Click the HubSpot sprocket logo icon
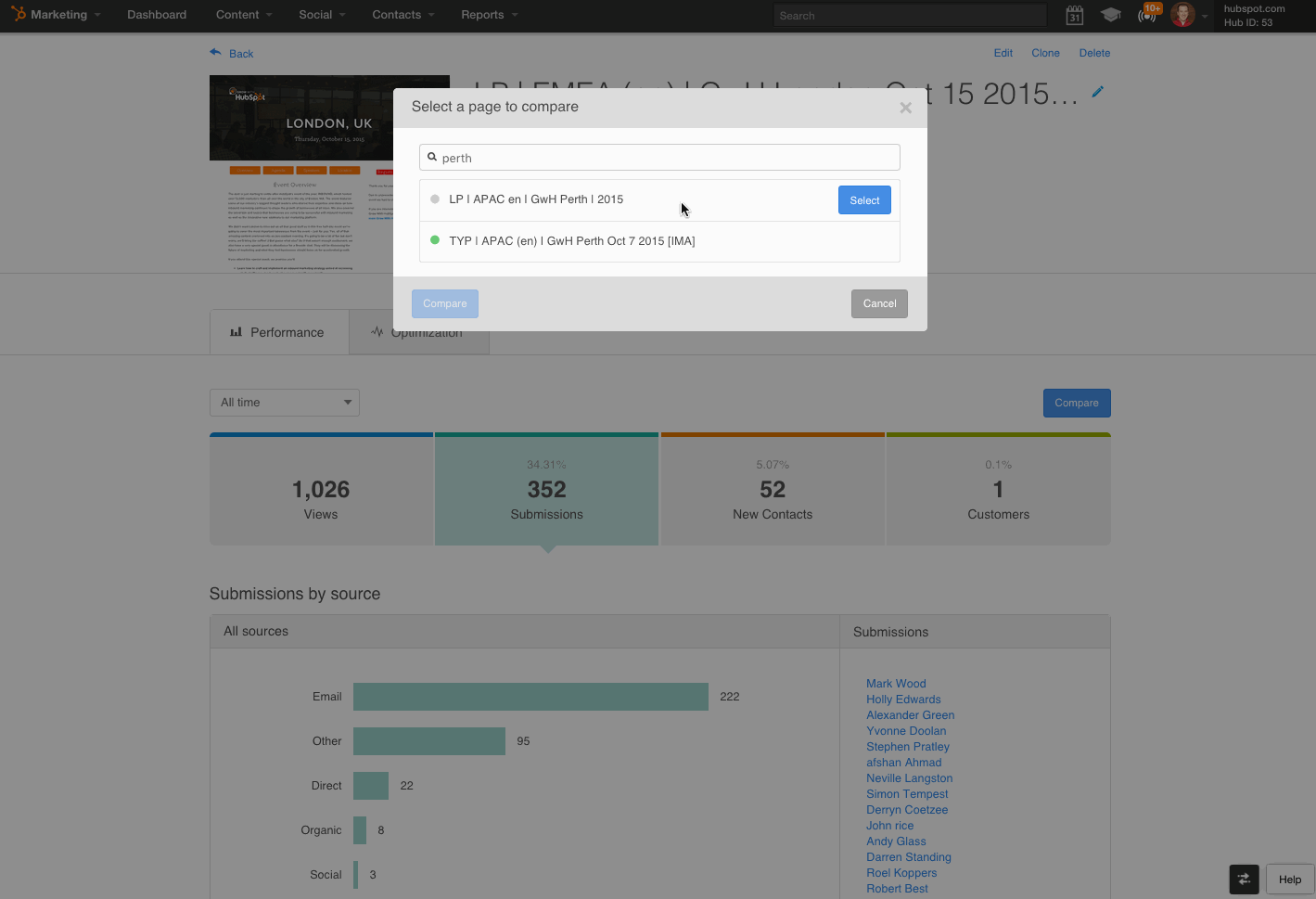Viewport: 1316px width, 899px height. [19, 14]
